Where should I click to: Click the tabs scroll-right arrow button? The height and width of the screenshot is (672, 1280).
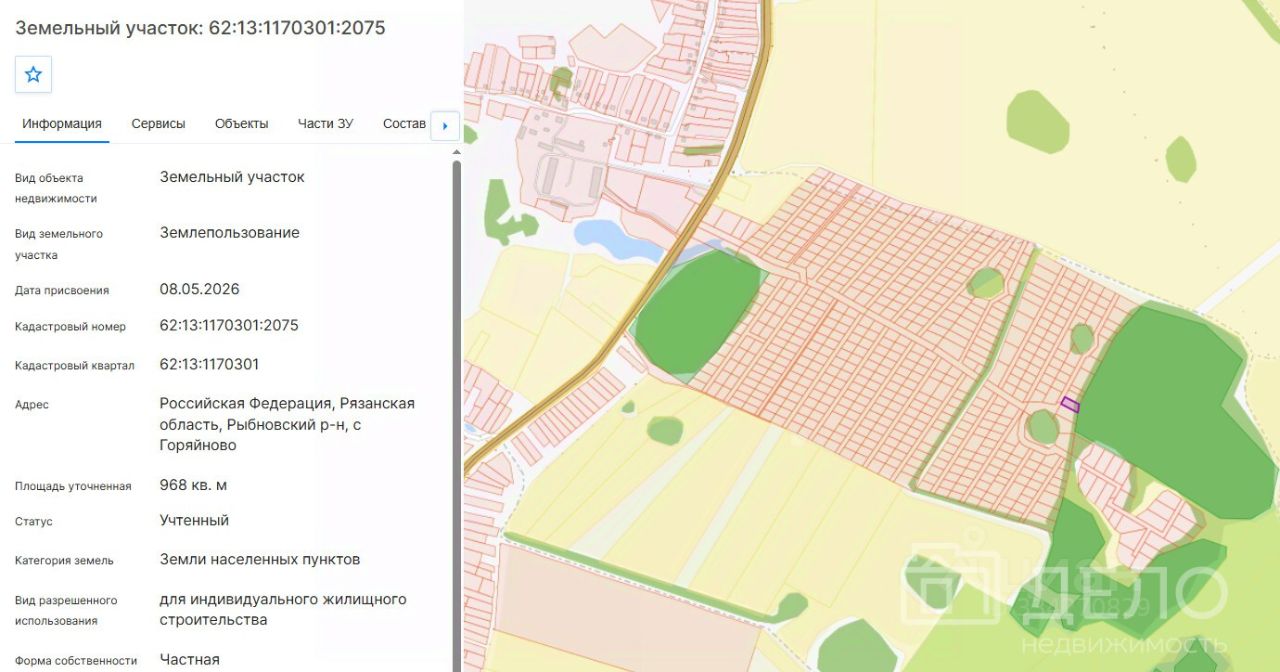point(444,126)
